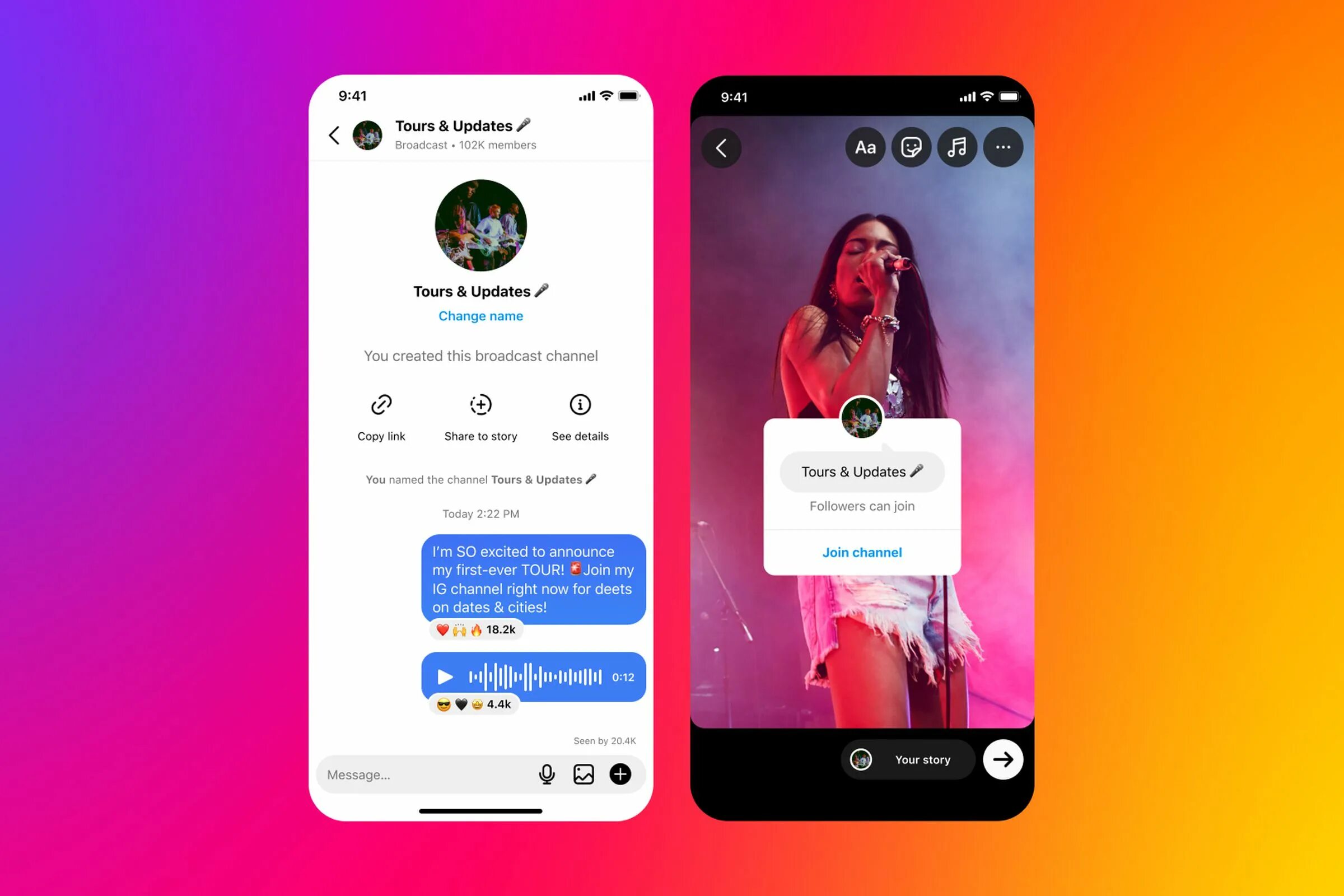Tap the image attachment icon
The image size is (1344, 896).
point(582,775)
